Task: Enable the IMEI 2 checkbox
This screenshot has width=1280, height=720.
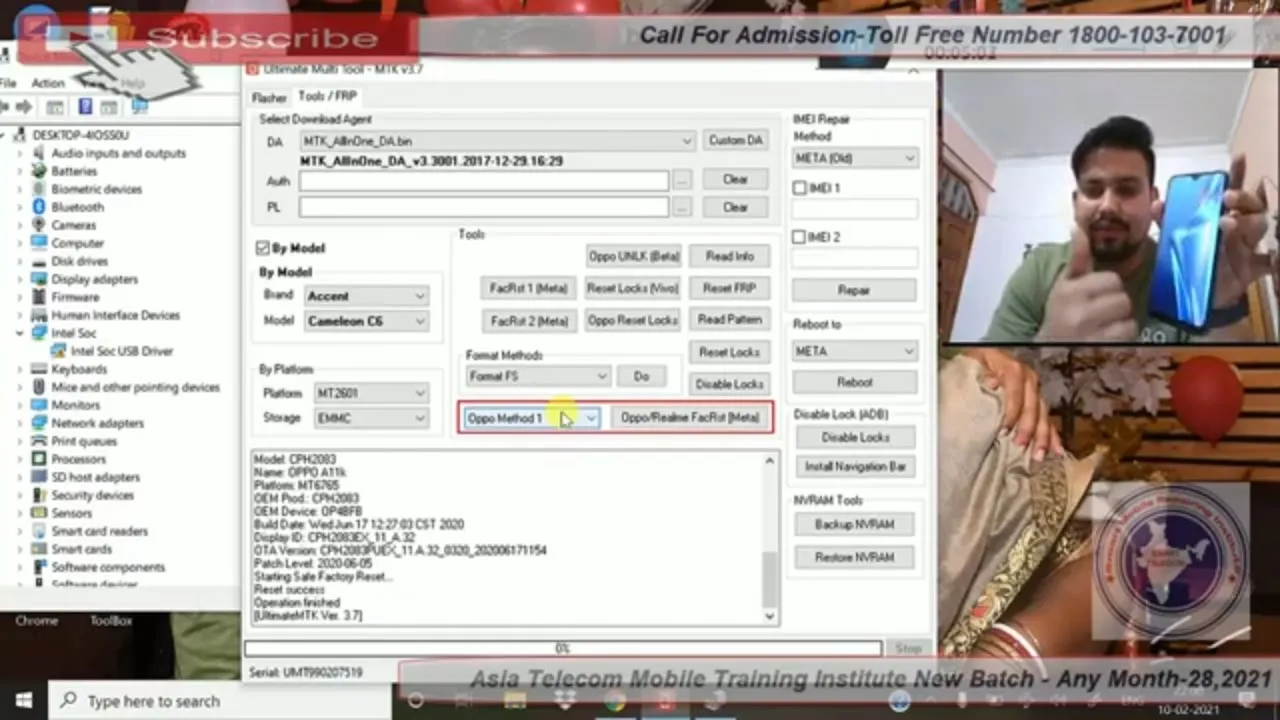Action: pyautogui.click(x=799, y=237)
